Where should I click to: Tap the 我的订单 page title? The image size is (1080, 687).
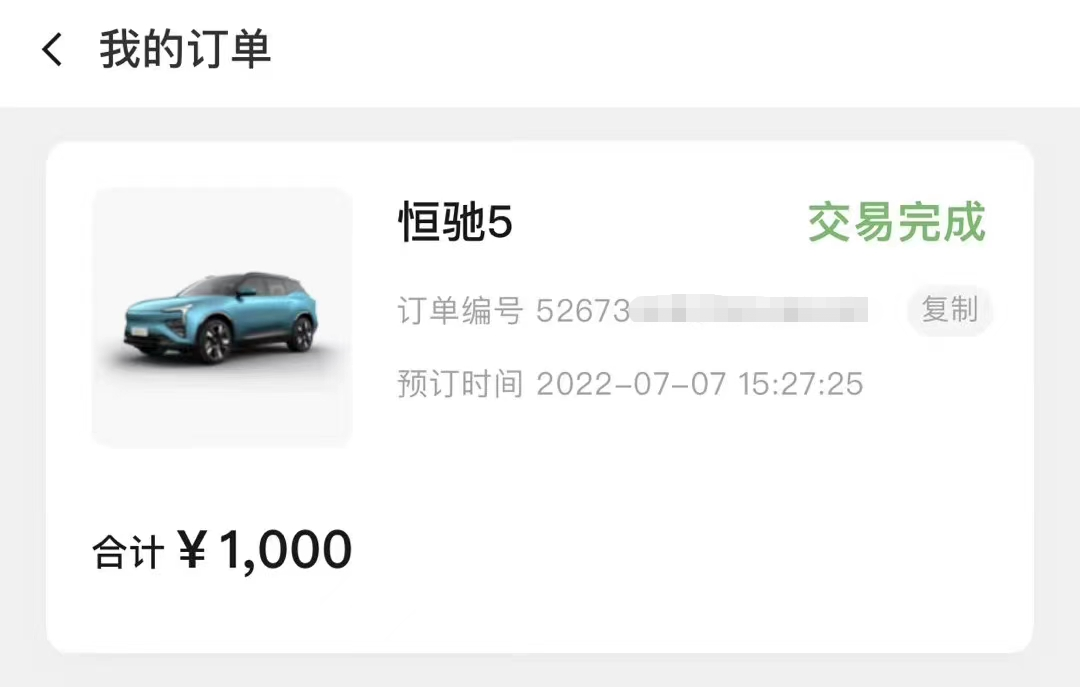(185, 50)
